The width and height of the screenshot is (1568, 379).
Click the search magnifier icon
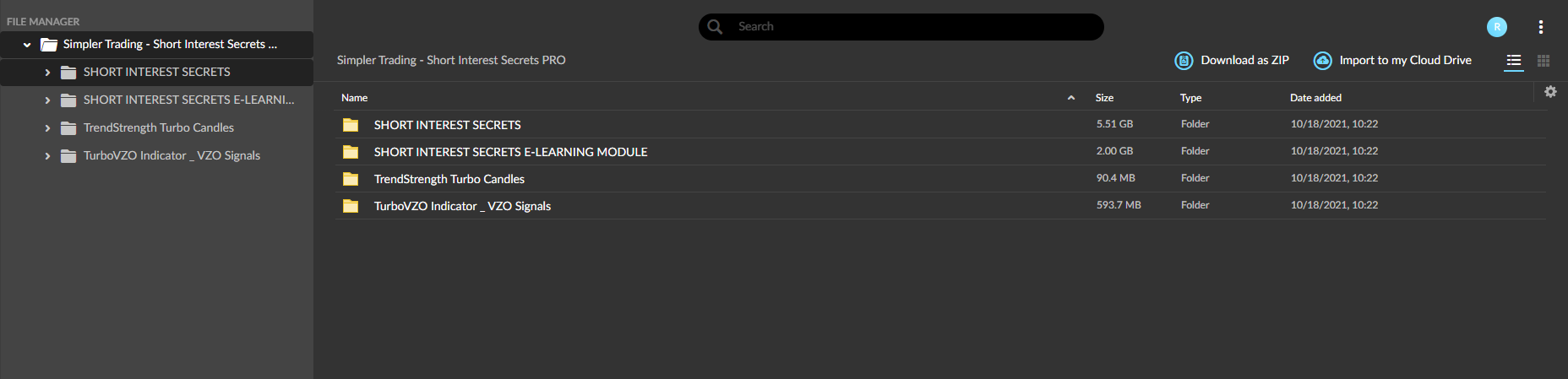715,26
